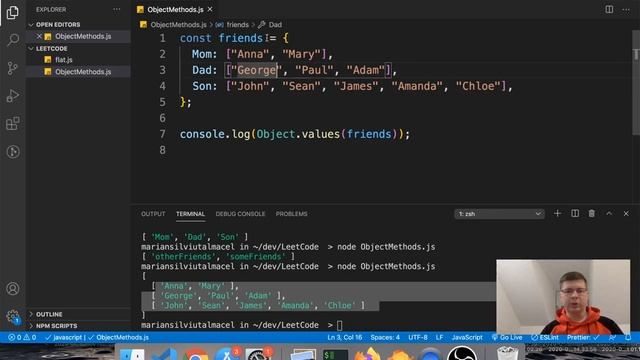The height and width of the screenshot is (360, 640).
Task: Close the terminal panel
Action: tap(626, 213)
